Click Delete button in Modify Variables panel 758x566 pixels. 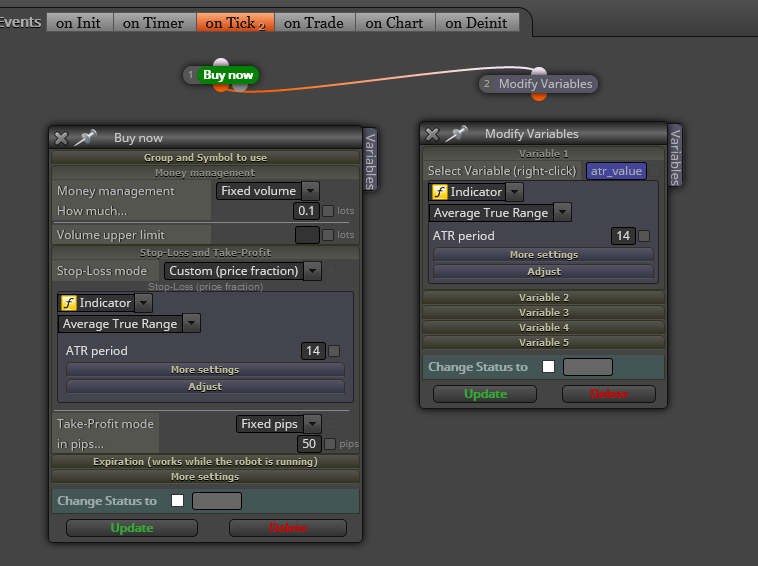[609, 394]
